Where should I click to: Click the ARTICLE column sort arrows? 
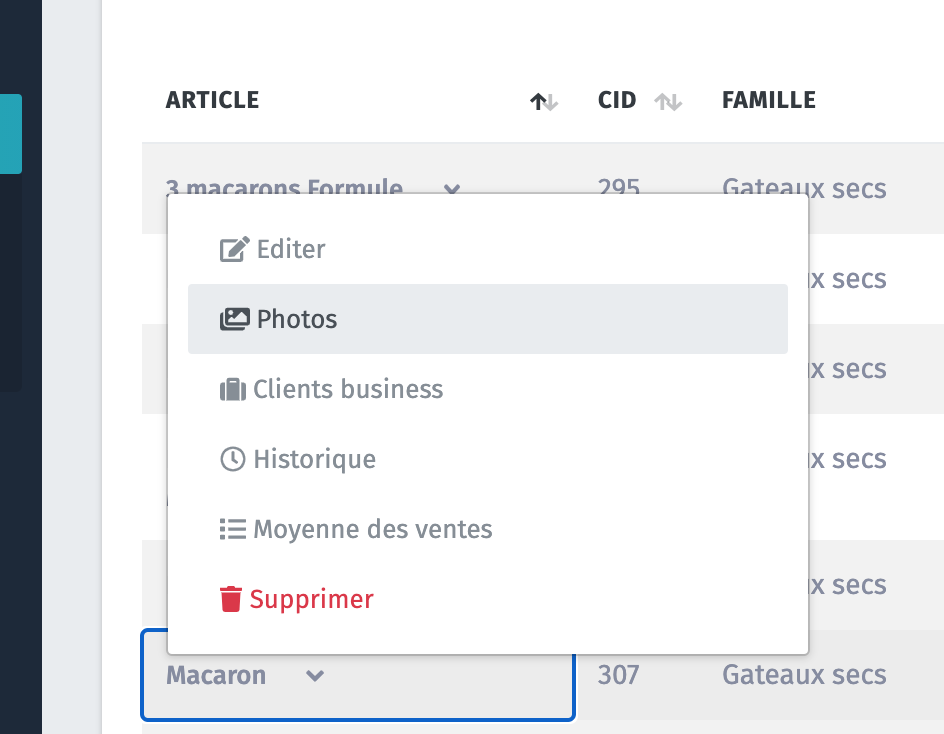(543, 101)
